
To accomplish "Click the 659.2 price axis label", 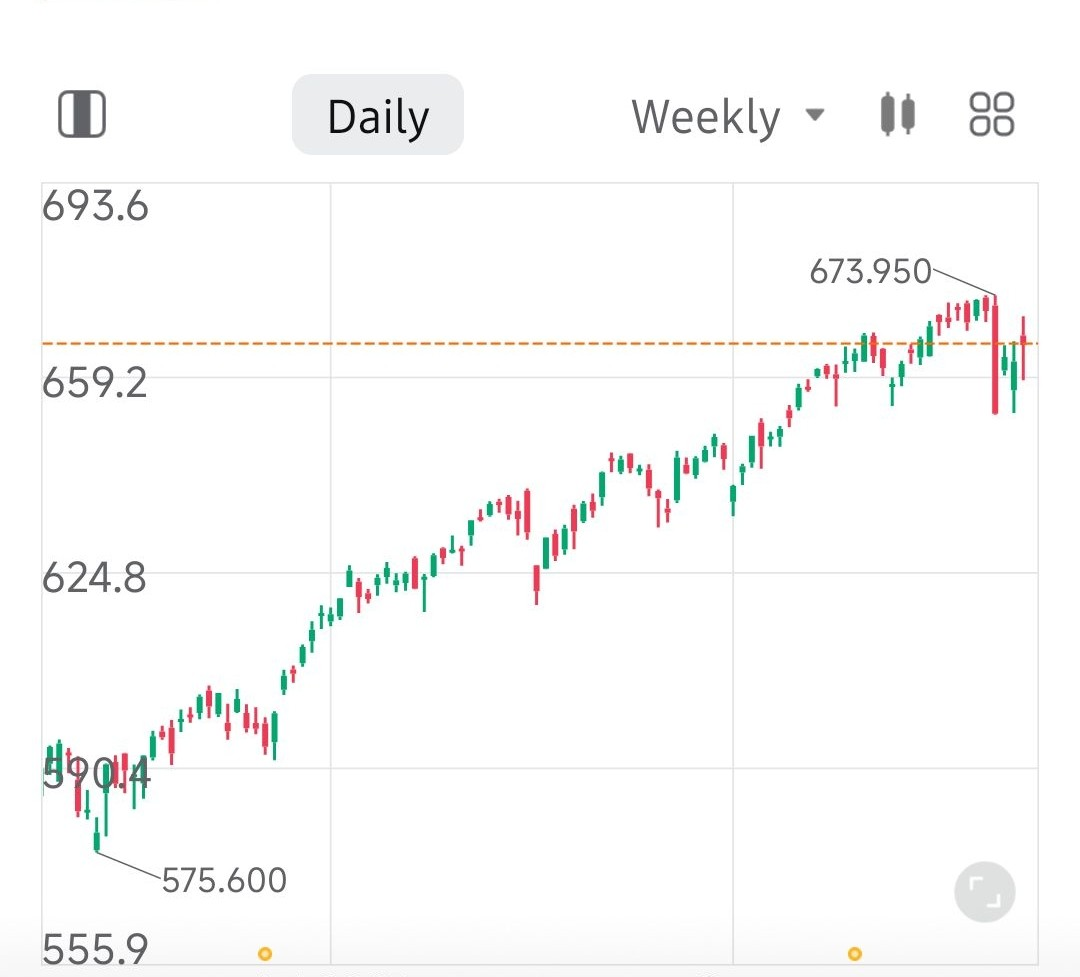I will pos(95,382).
